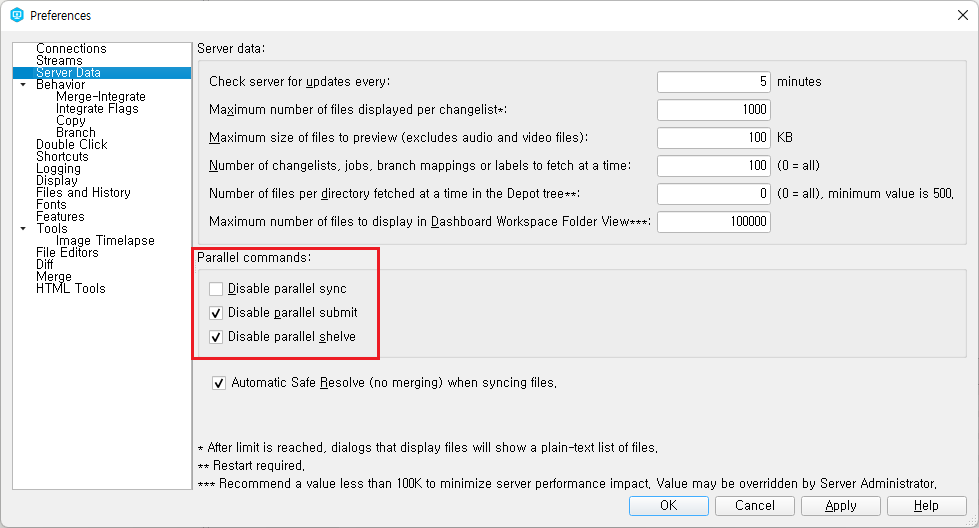Open Double Click preferences
The height and width of the screenshot is (528, 979).
click(x=72, y=145)
